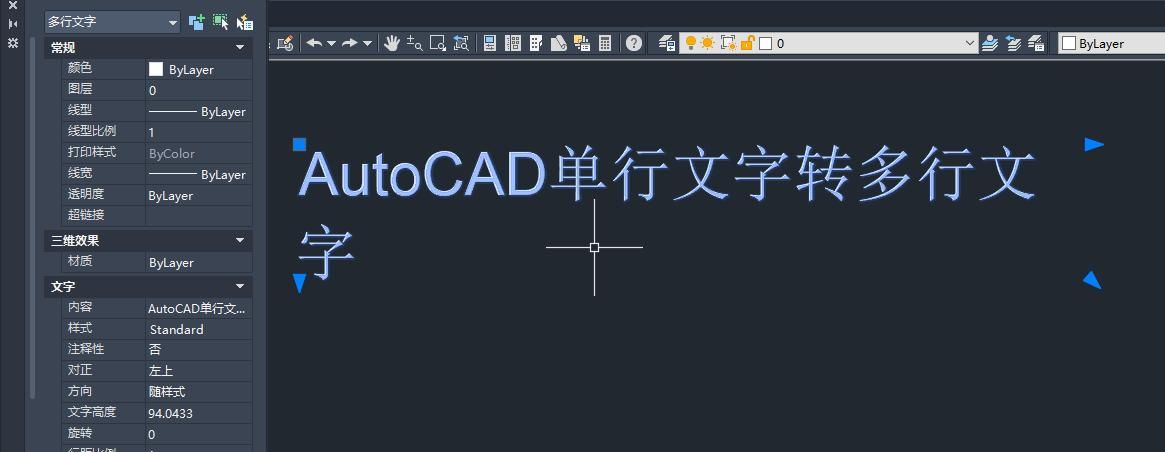Image resolution: width=1165 pixels, height=452 pixels.
Task: Open the QuickCalc calculator icon
Action: [x=605, y=43]
